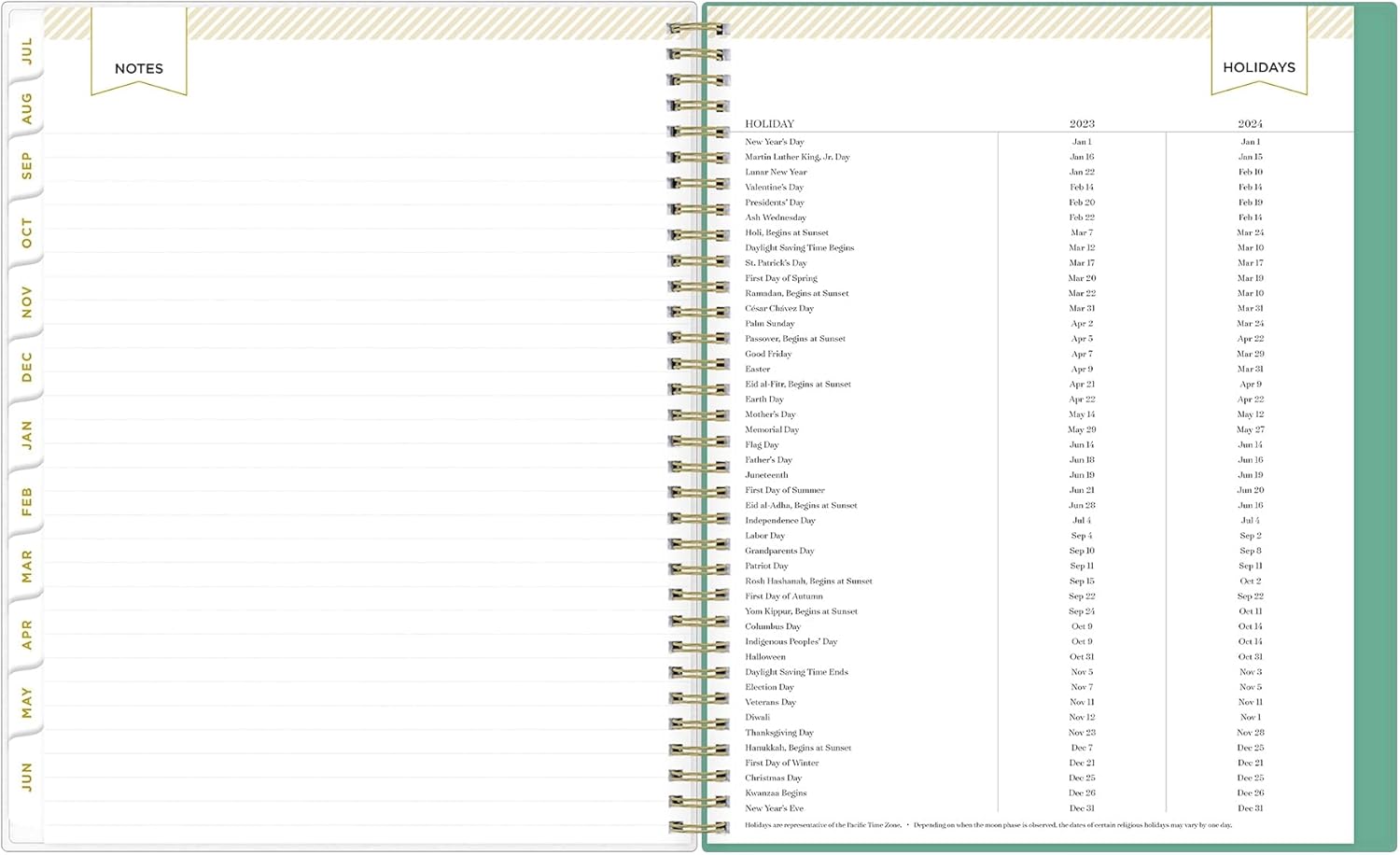Click First Day of Autumn
The image size is (1400, 855).
point(784,596)
